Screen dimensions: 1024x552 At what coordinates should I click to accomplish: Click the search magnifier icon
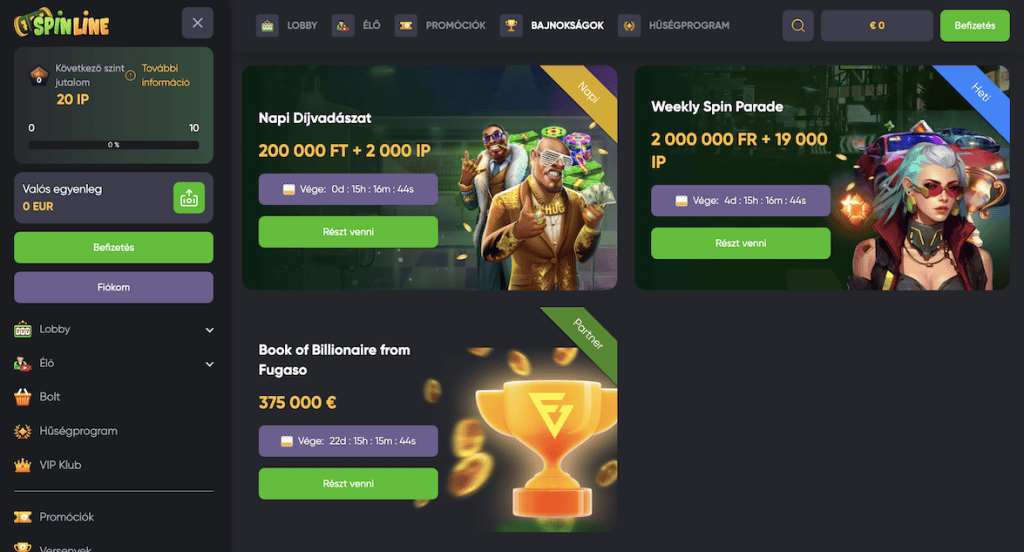point(798,25)
